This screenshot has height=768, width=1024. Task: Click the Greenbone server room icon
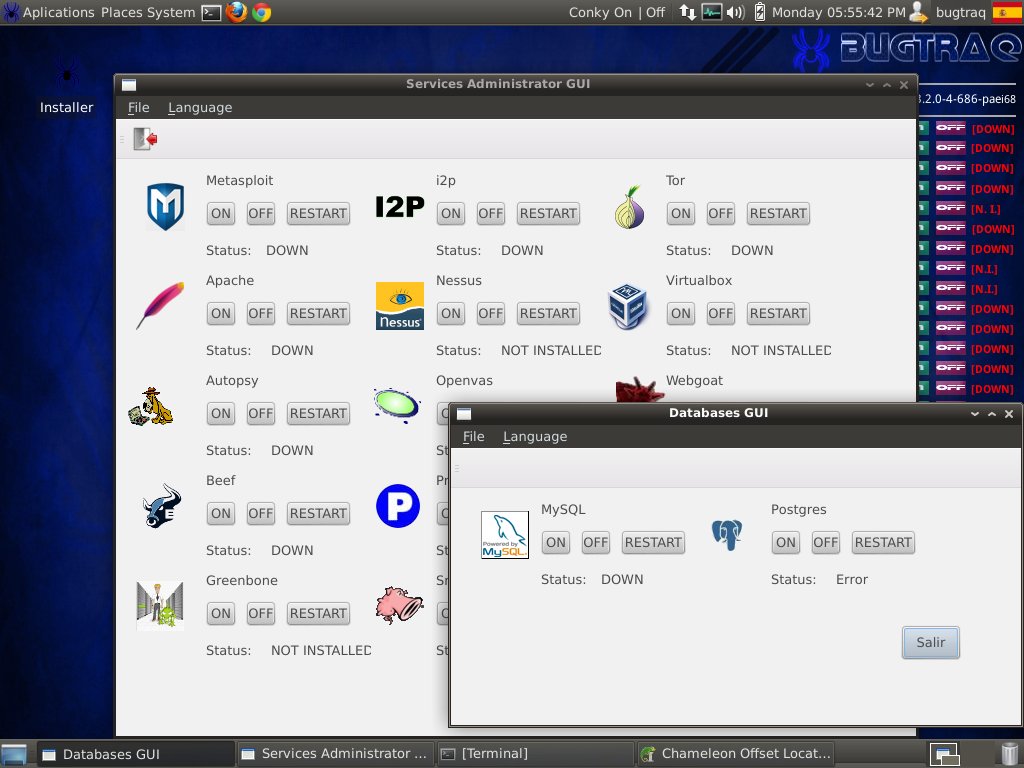[x=160, y=605]
